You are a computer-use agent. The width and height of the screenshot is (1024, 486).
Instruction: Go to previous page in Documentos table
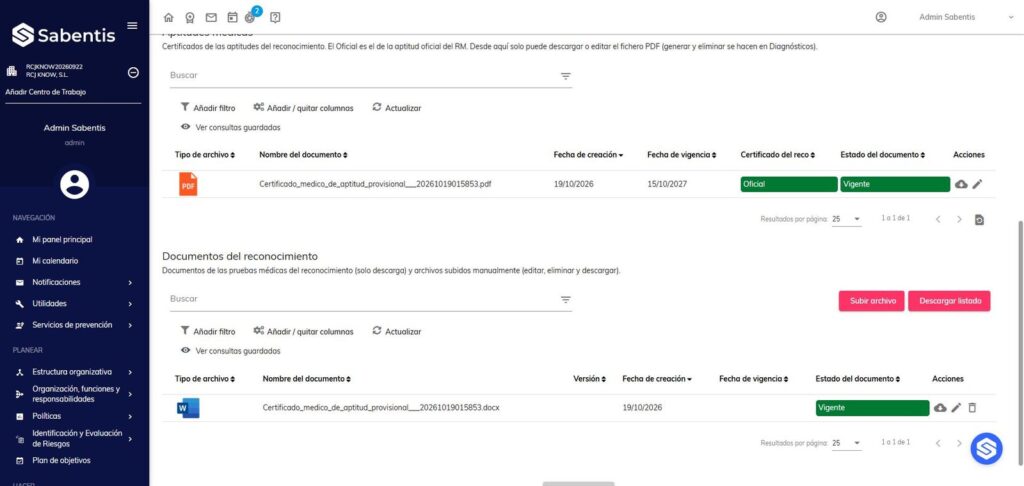click(x=938, y=443)
